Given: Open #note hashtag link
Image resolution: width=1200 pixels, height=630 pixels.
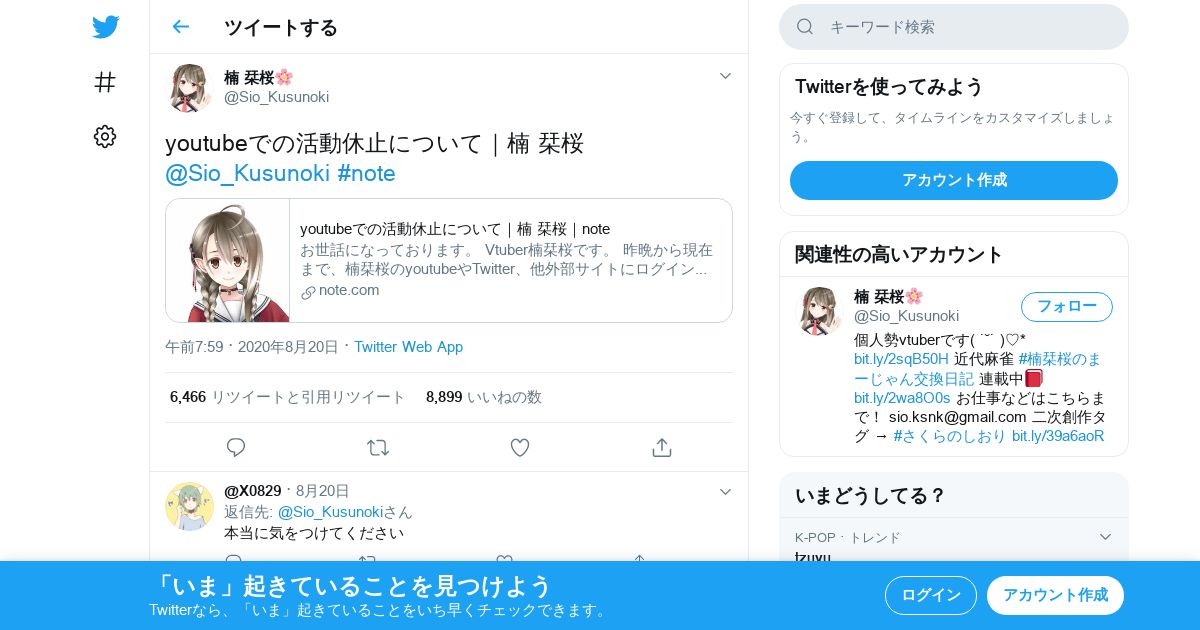Looking at the screenshot, I should [367, 173].
